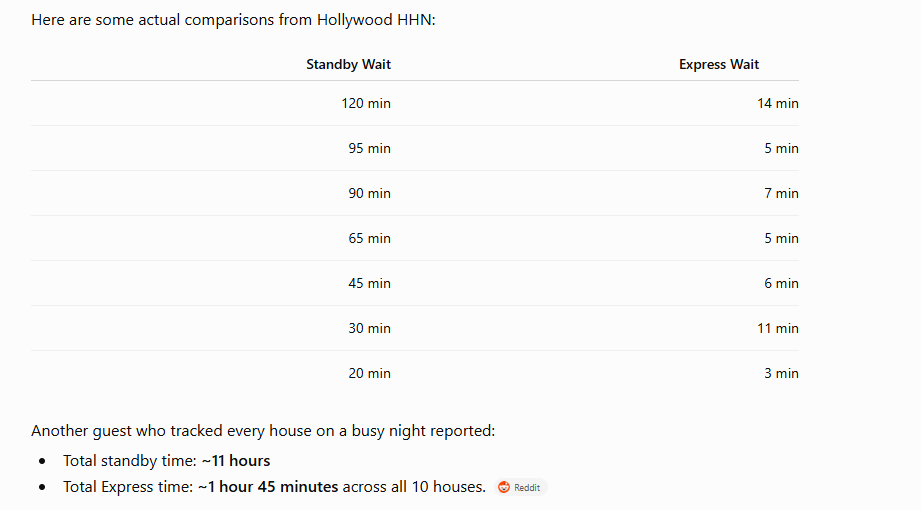Select the 65 min standby cell
This screenshot has height=510, width=921.
click(x=369, y=239)
